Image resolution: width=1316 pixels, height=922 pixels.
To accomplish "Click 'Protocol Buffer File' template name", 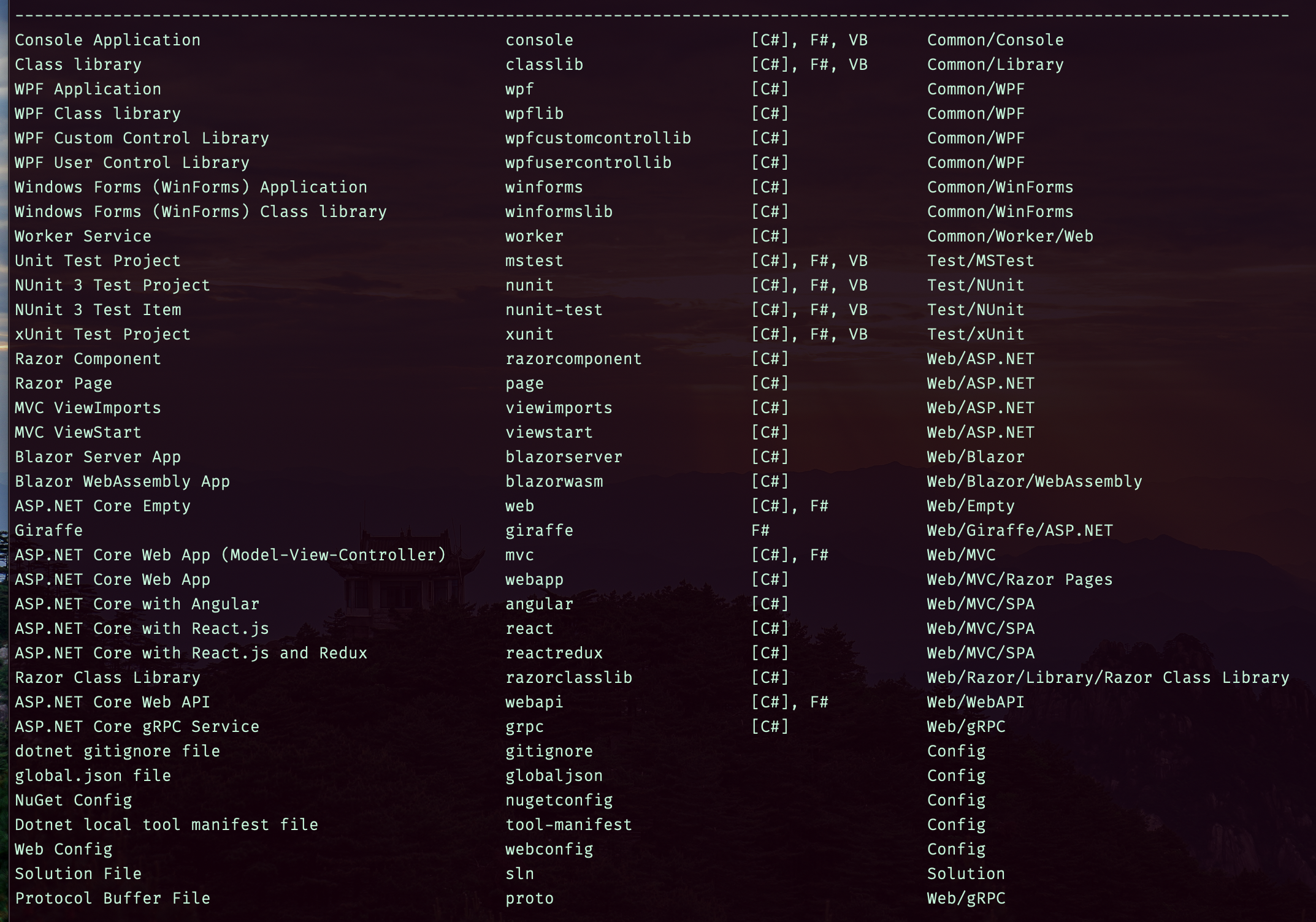I will pos(112,899).
